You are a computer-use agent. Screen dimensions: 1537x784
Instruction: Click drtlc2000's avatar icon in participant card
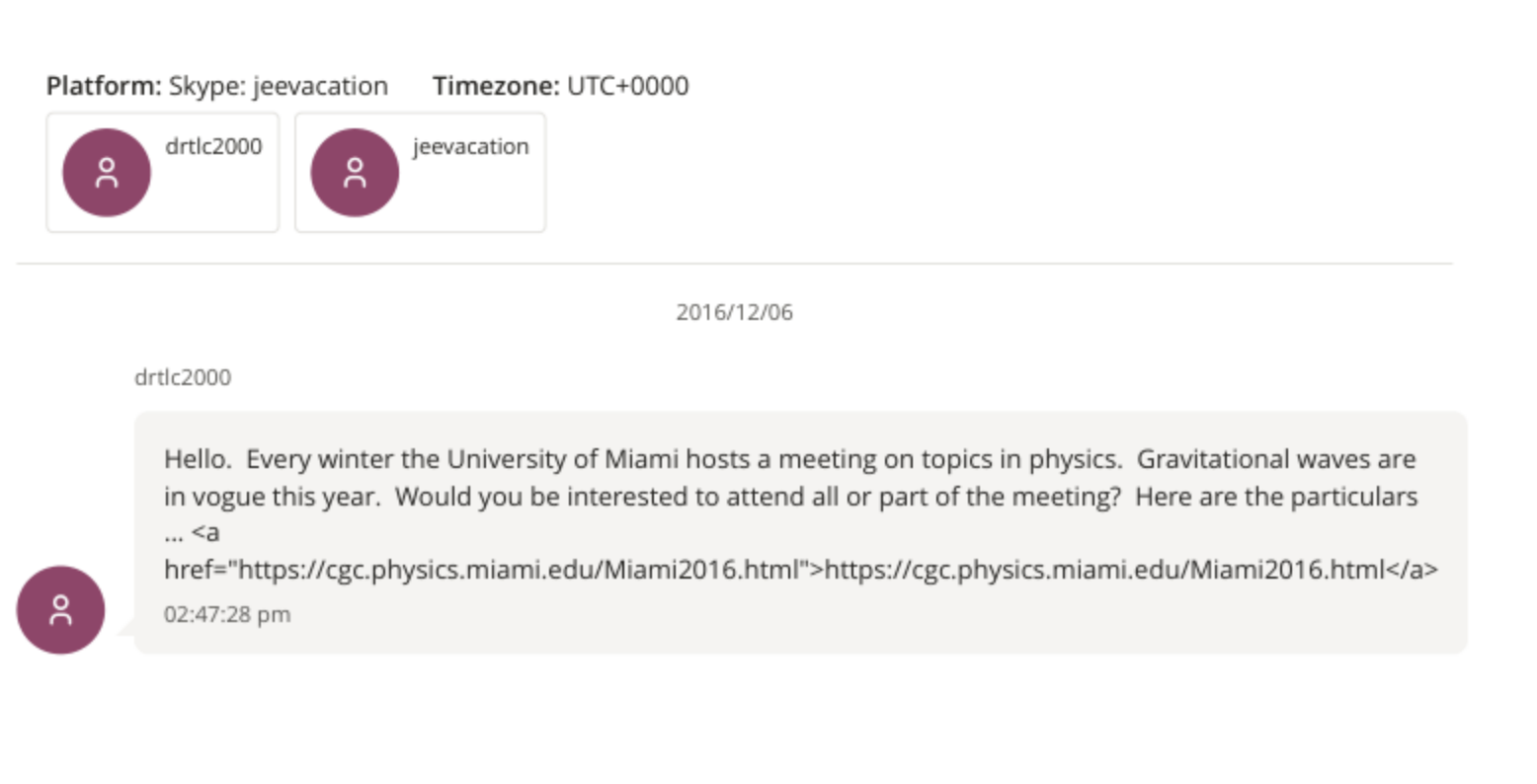pyautogui.click(x=107, y=173)
